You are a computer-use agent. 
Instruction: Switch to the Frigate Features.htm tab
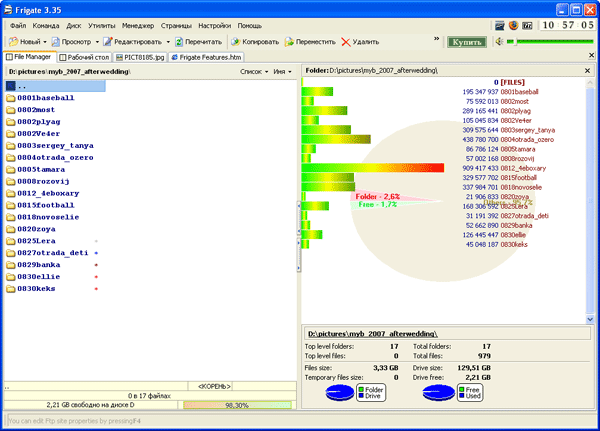point(206,57)
